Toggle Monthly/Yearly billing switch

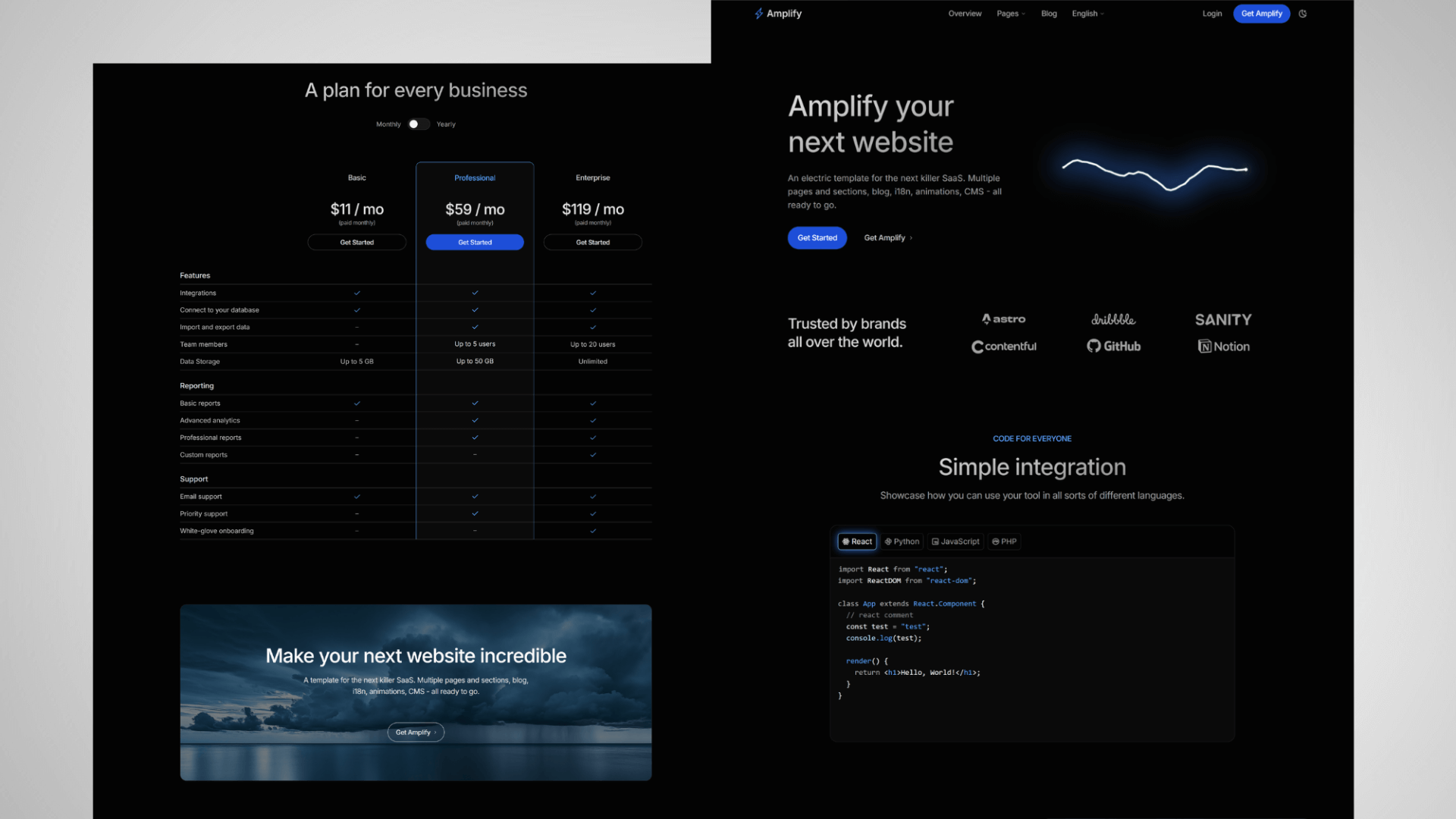tap(418, 124)
